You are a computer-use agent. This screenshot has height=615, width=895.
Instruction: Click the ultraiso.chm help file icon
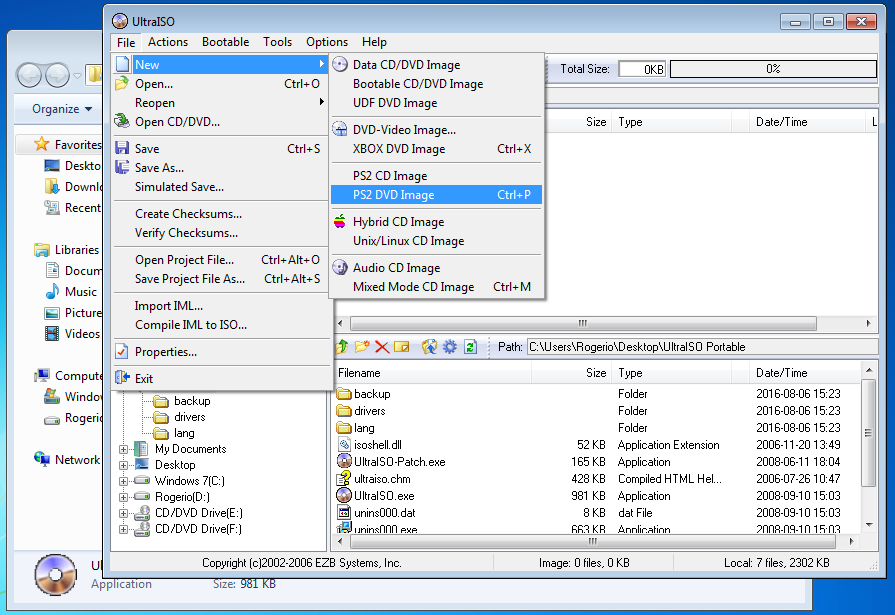click(344, 479)
